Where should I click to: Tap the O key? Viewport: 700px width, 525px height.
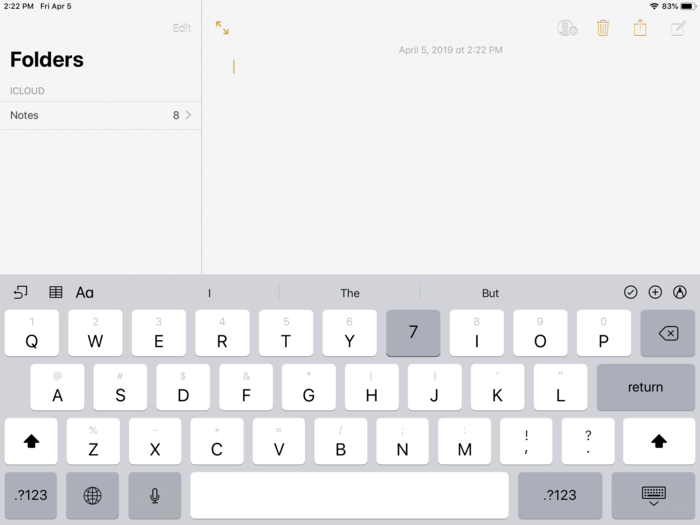540,333
